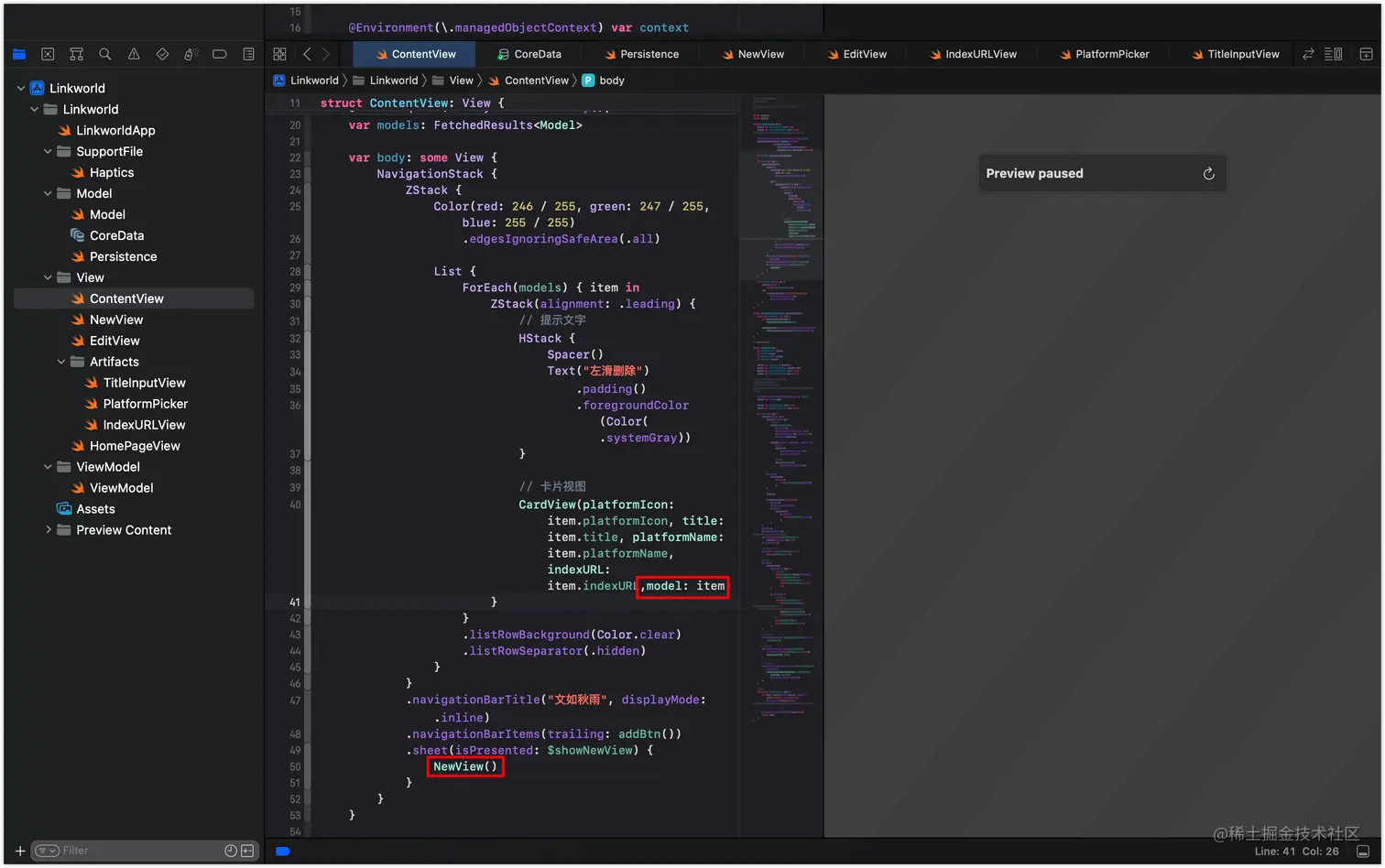Screen dimensions: 1385x868
Task: Open the Source Control navigator icon
Action: click(48, 55)
